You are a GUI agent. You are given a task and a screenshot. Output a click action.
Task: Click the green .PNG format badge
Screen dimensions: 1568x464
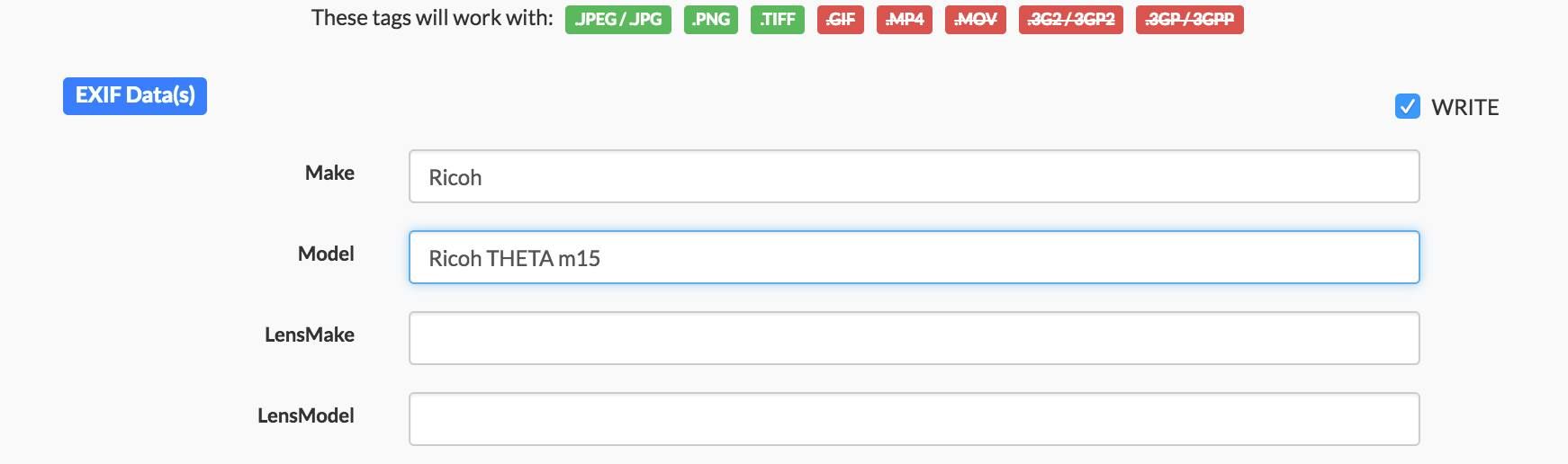[x=710, y=20]
